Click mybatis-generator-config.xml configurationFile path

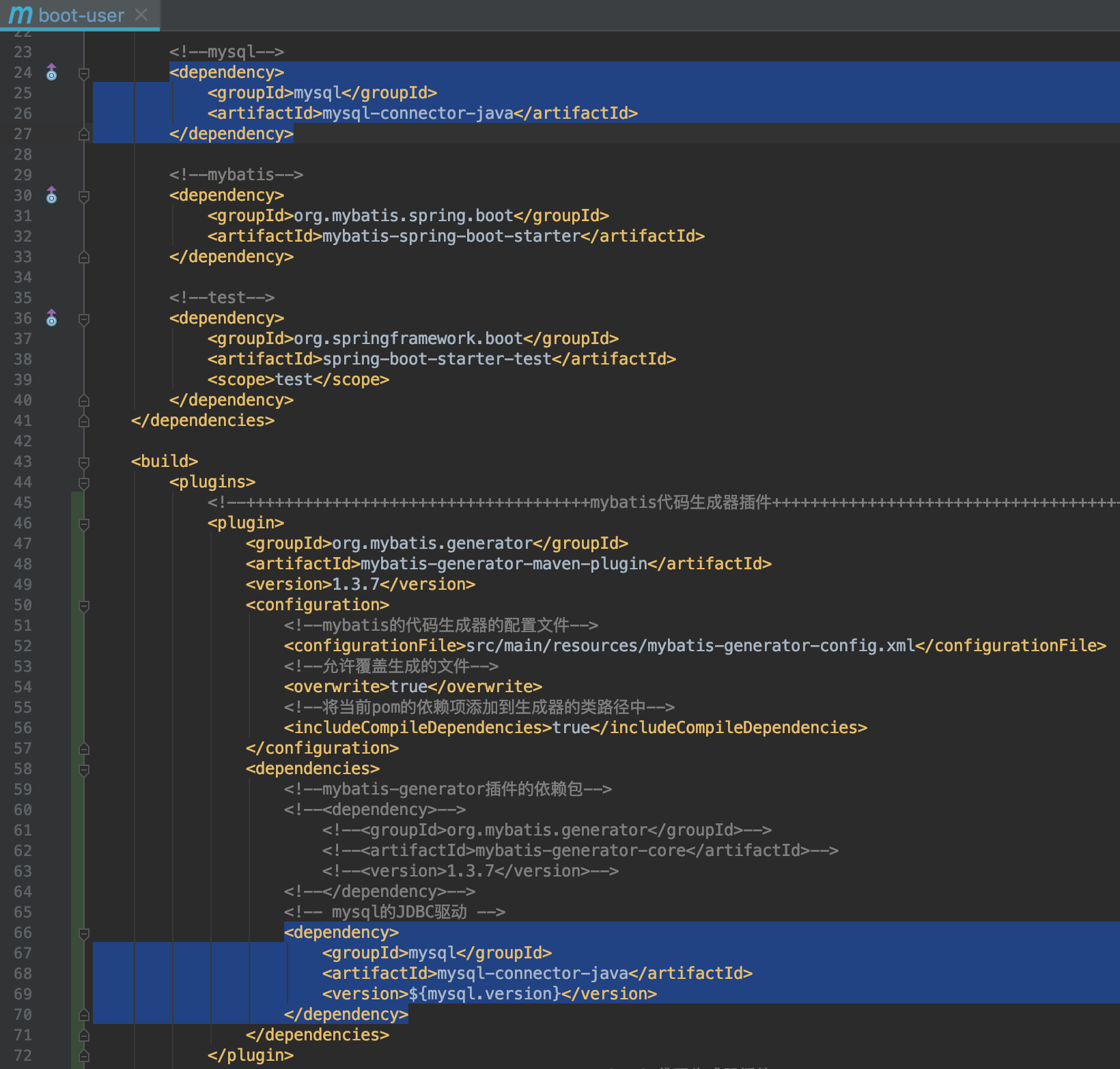coord(690,646)
